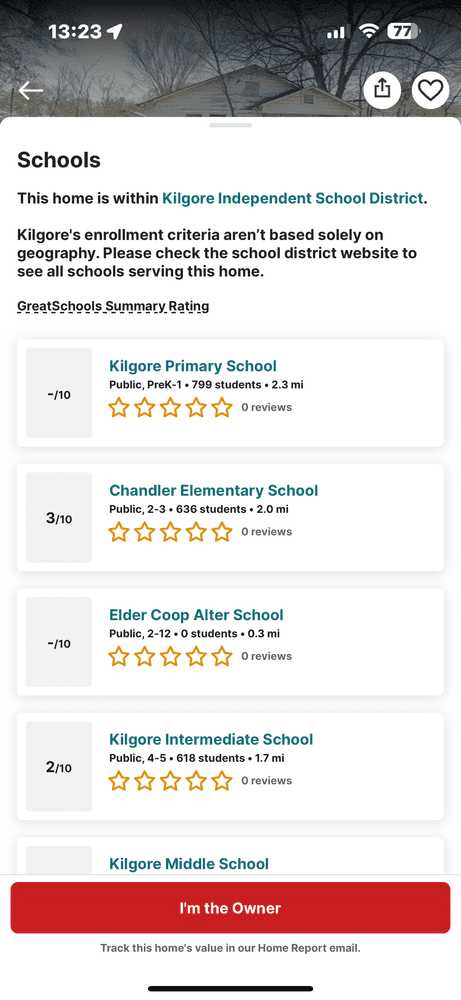Select the 2/10 rating badge
Screen dimensions: 461x1000
pos(59,767)
